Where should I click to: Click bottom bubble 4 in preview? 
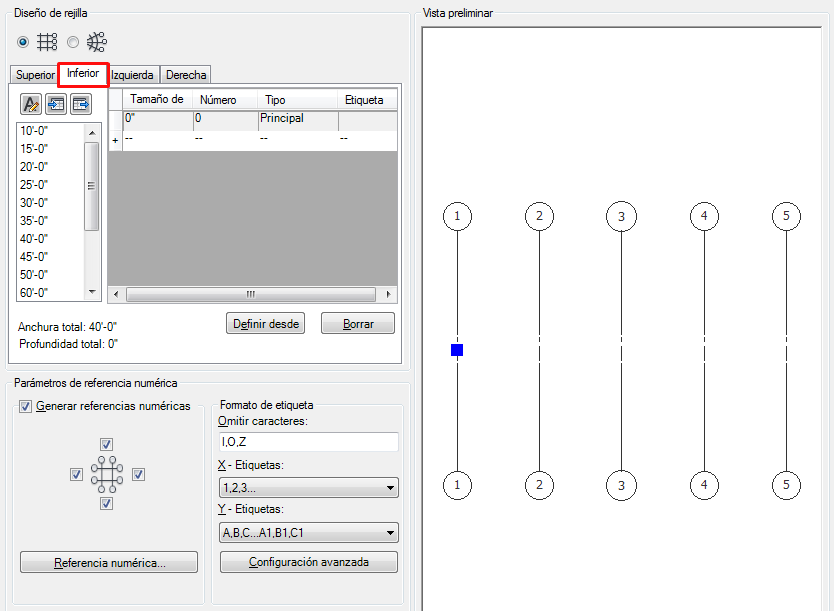pos(704,485)
